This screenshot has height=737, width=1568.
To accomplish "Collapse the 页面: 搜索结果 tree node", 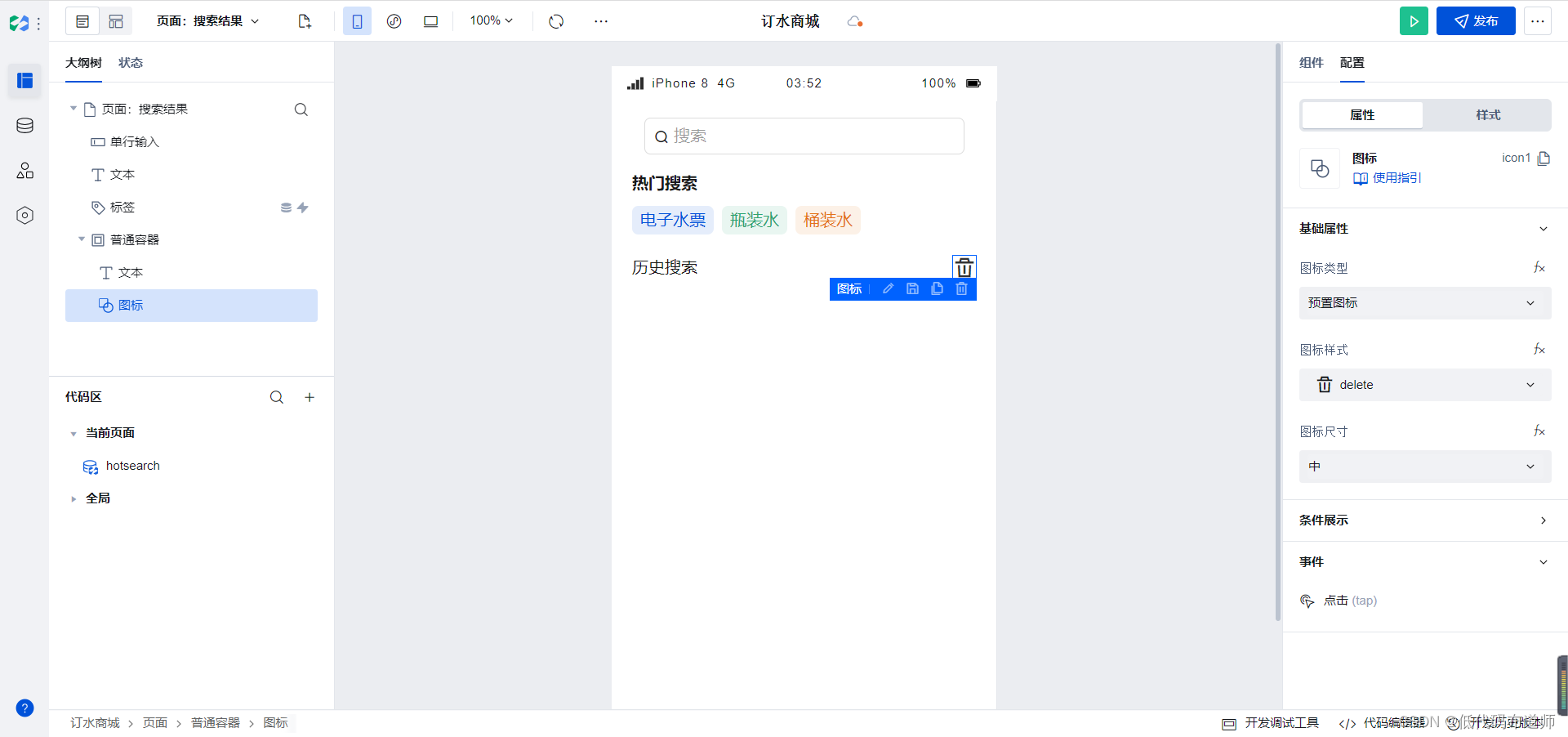I will [x=73, y=109].
